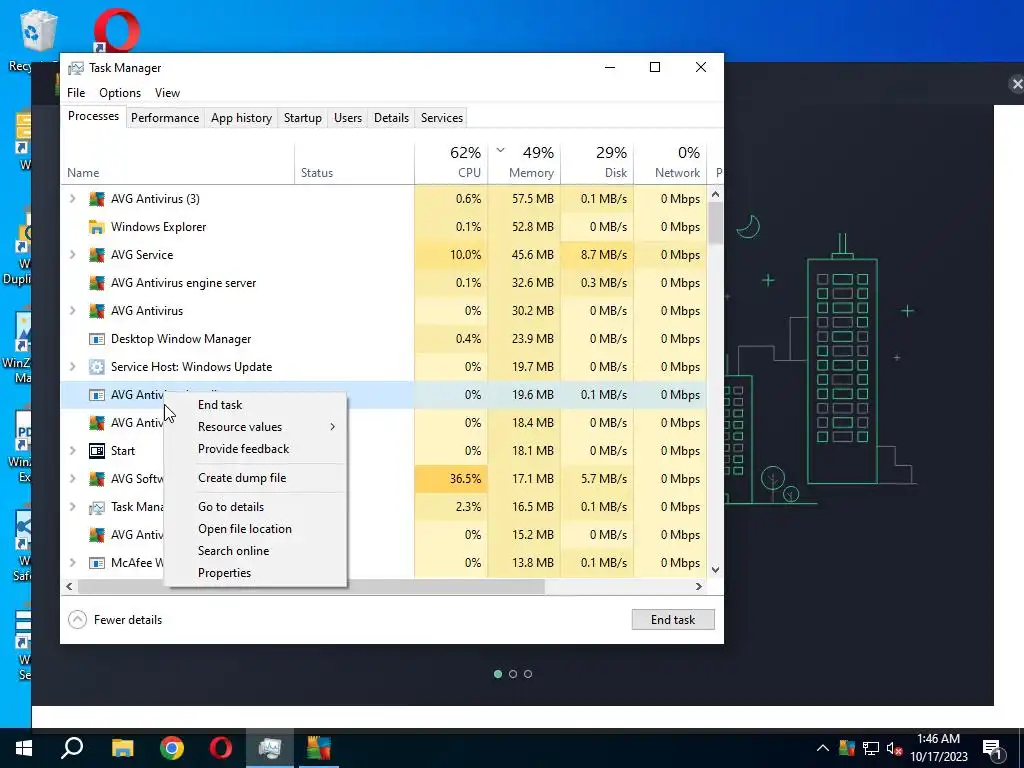Image resolution: width=1024 pixels, height=768 pixels.
Task: Open the Opera desktop shortcut icon
Action: [x=116, y=29]
